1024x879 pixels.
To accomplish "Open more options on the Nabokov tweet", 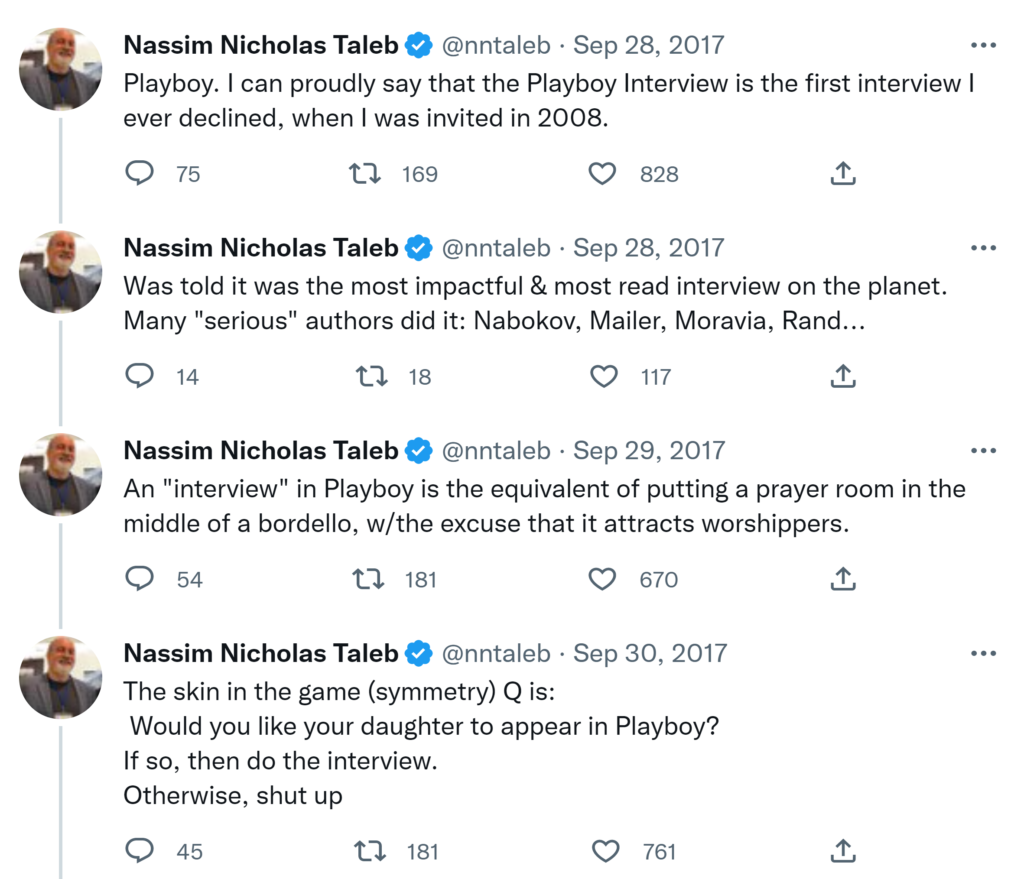I will pos(984,248).
